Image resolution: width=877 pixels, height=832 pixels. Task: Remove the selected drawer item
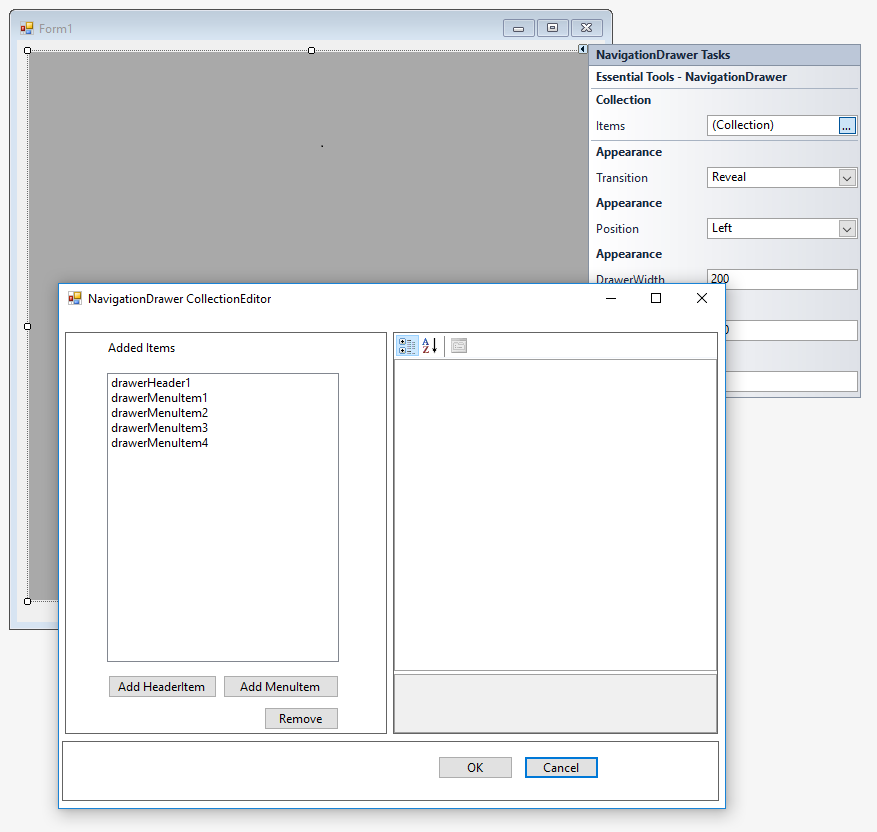301,718
